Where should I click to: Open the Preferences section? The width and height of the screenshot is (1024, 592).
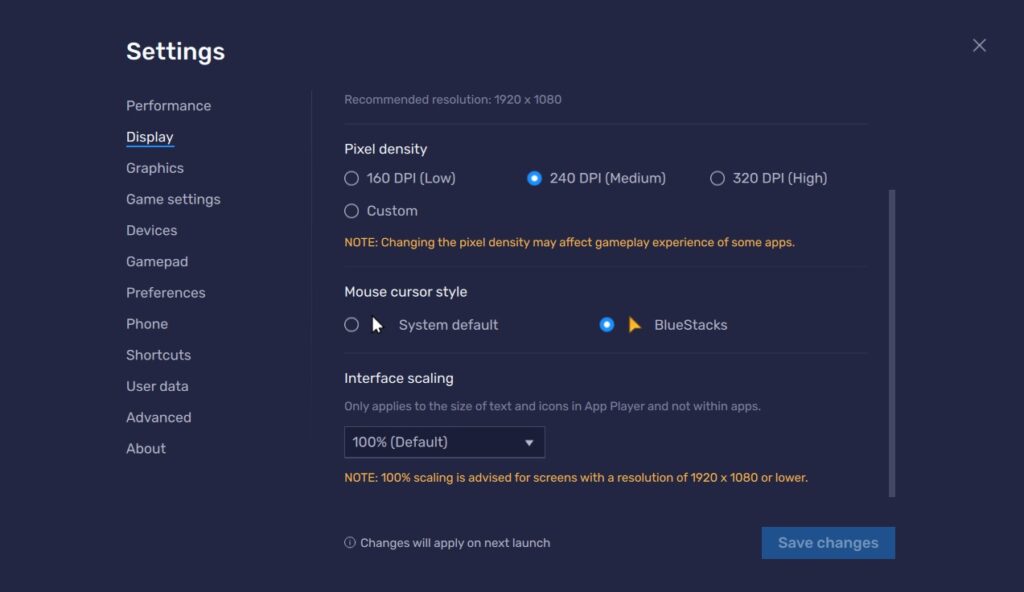(x=165, y=292)
